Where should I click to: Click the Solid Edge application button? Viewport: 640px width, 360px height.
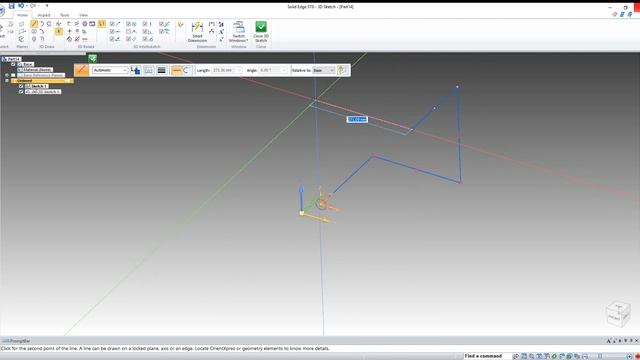click(2, 11)
